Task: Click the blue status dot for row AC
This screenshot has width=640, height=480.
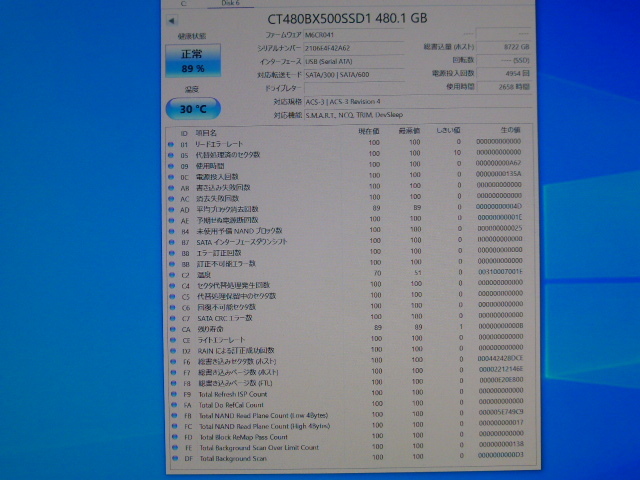Action: pos(171,199)
